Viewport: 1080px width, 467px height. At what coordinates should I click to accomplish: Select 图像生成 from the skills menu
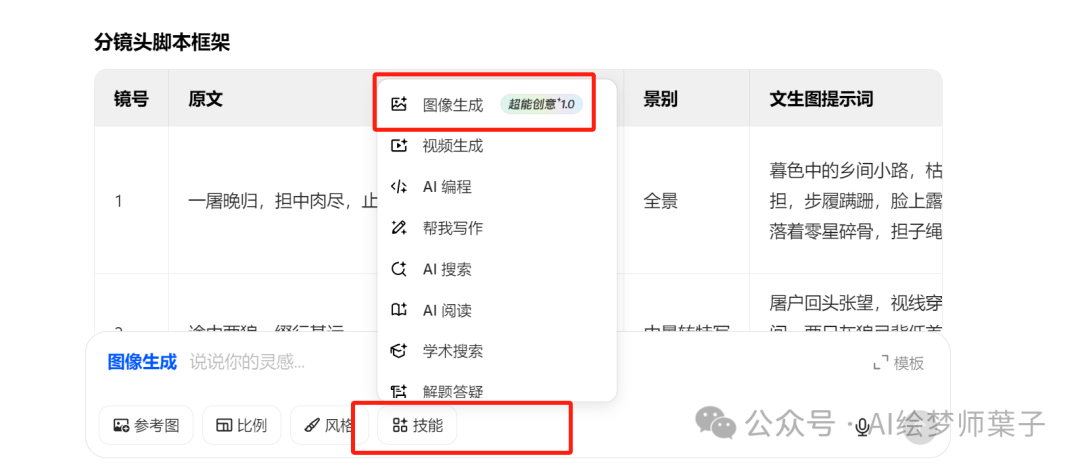tap(452, 104)
